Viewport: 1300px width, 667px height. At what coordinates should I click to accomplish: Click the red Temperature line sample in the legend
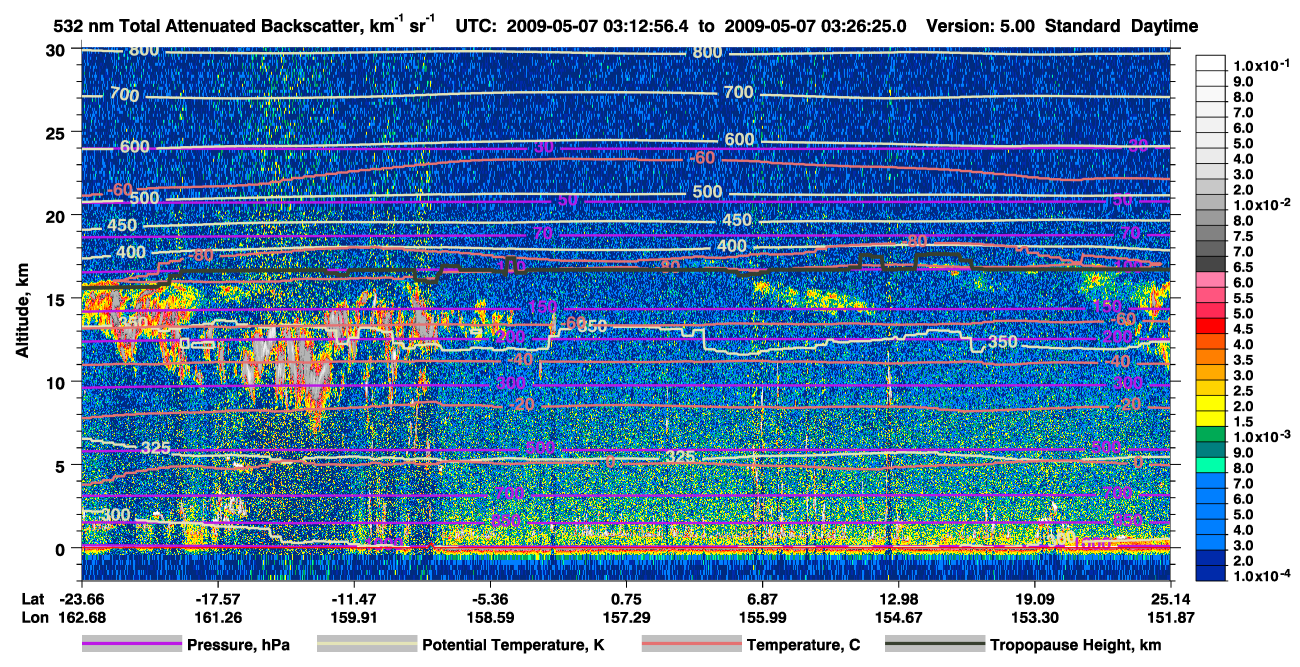pyautogui.click(x=691, y=645)
